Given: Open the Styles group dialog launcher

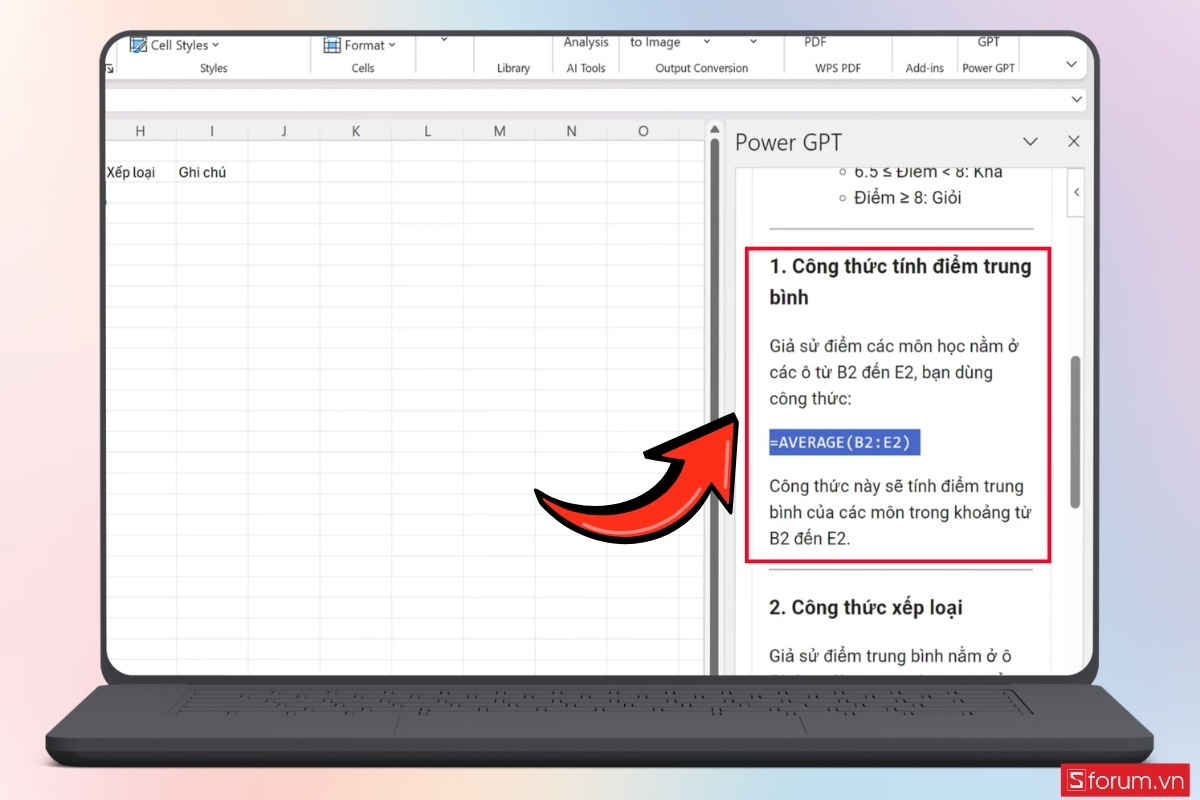Looking at the screenshot, I should (109, 68).
